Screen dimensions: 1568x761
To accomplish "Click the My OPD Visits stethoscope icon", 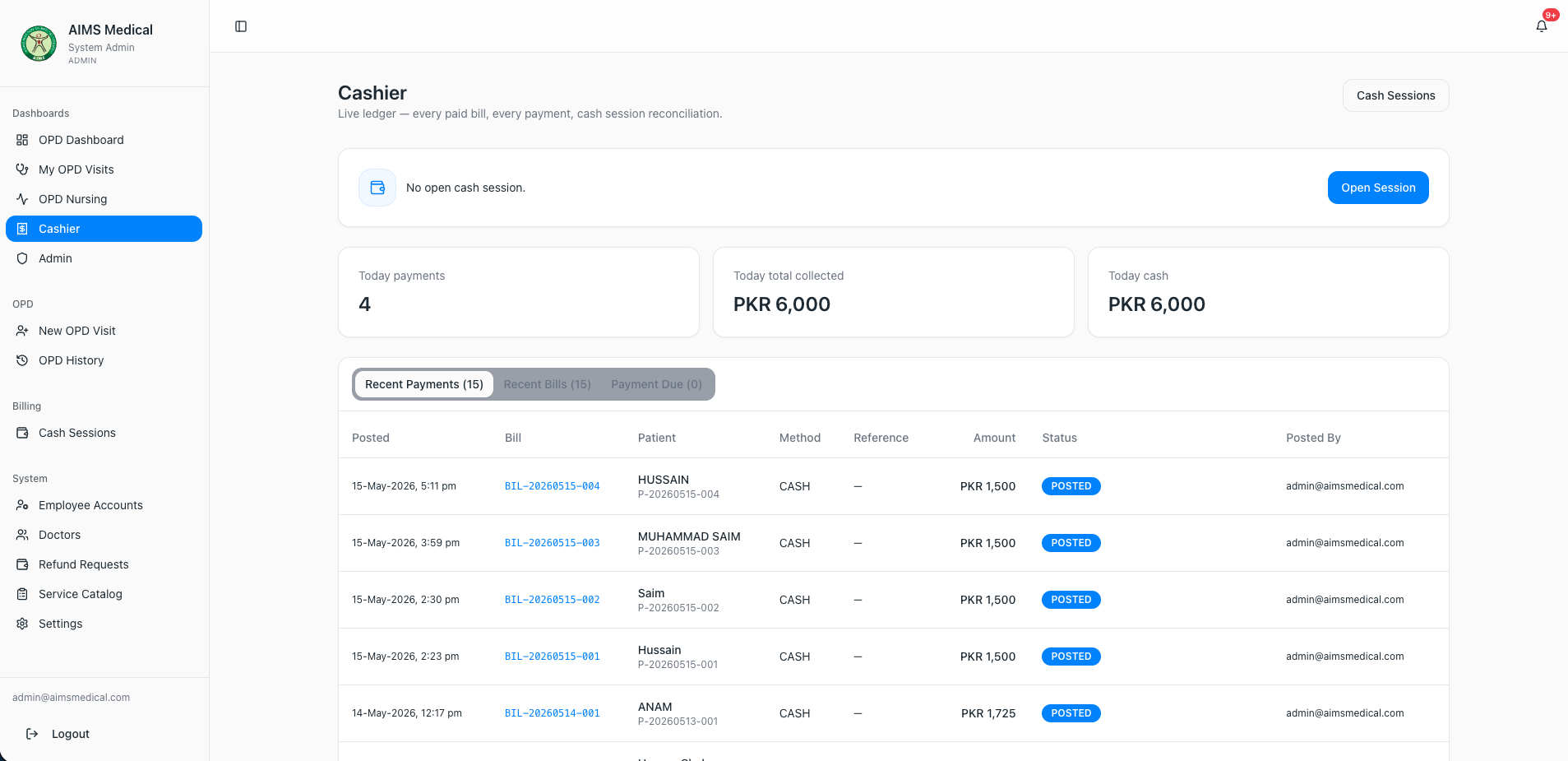I will pos(22,169).
